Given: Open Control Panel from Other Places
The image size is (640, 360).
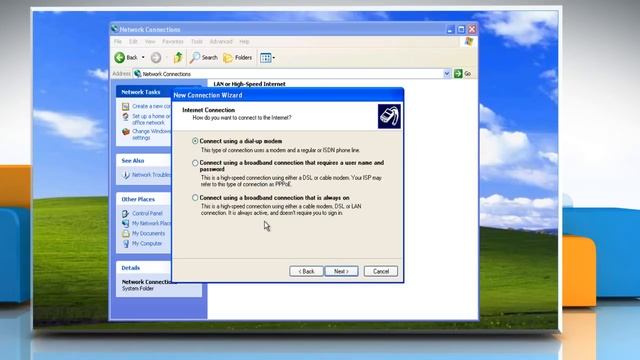Looking at the screenshot, I should 147,213.
